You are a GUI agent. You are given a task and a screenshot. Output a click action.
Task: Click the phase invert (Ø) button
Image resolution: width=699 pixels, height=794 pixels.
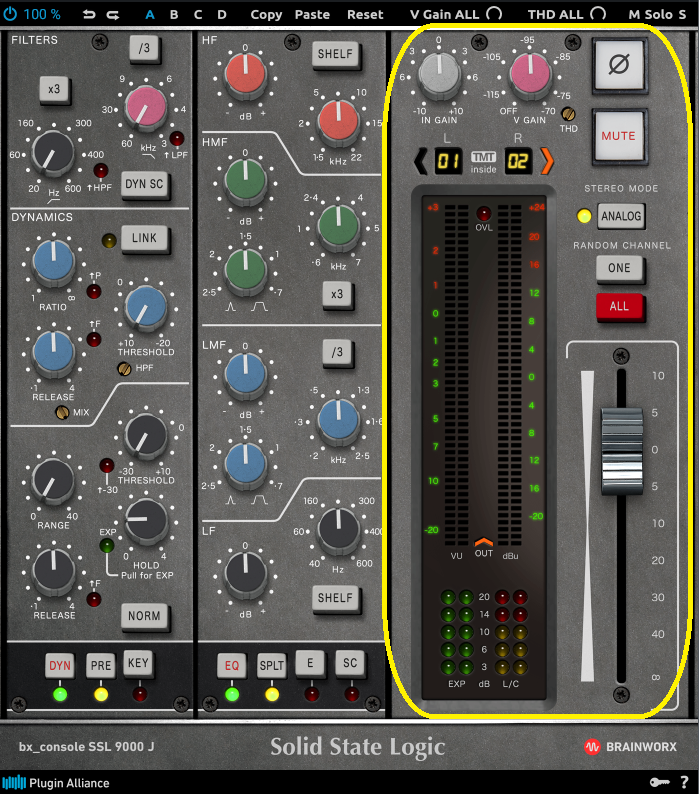coord(619,65)
